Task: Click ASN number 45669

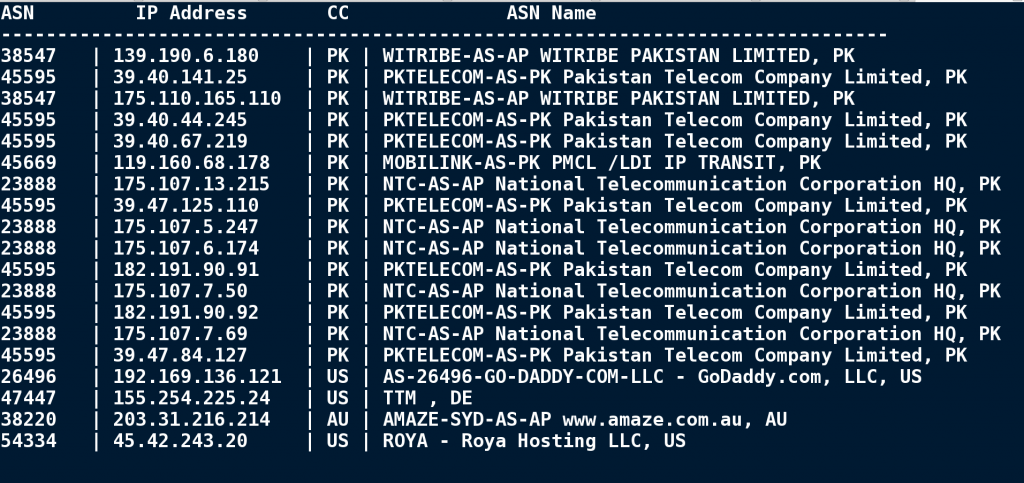Action: point(29,162)
